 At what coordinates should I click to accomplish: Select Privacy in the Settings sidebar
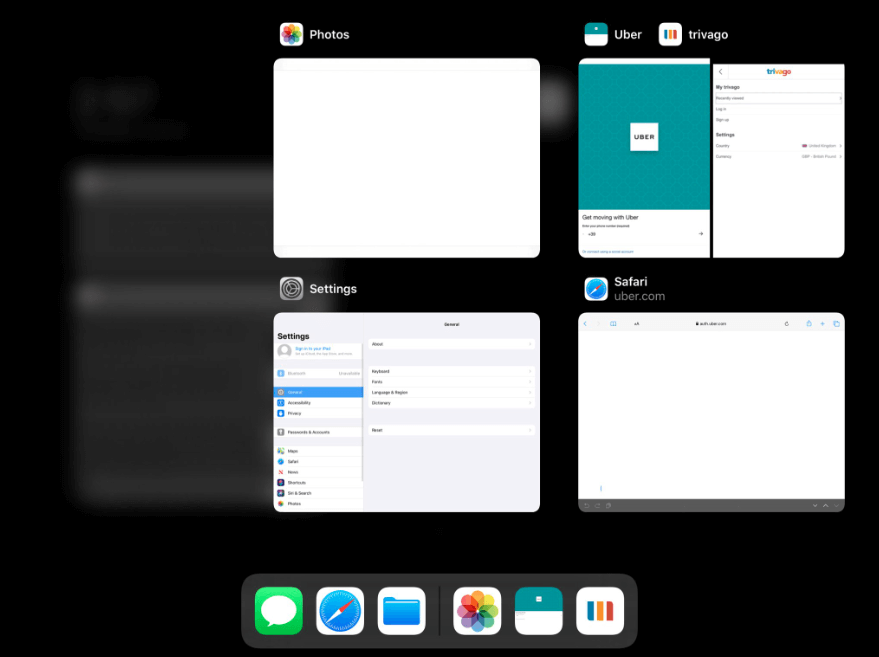click(318, 413)
